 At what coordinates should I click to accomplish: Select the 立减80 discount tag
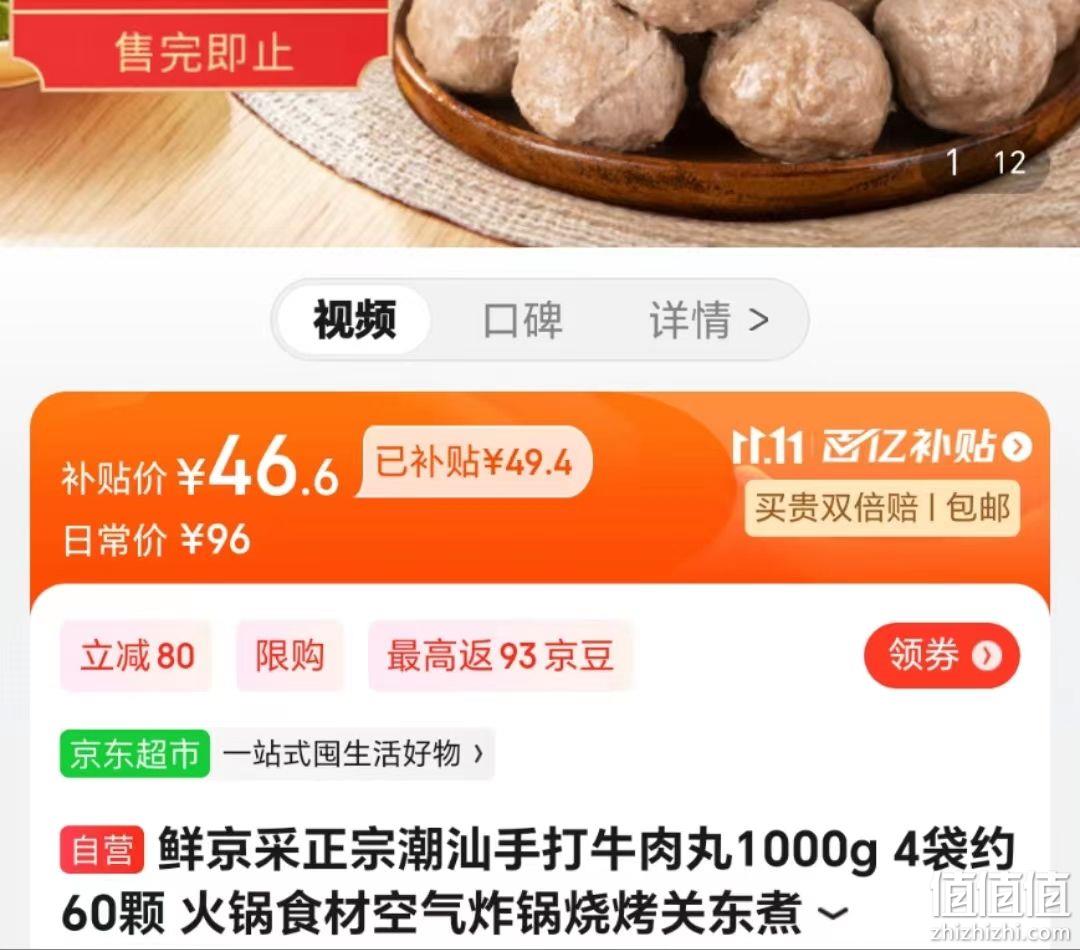tap(136, 655)
